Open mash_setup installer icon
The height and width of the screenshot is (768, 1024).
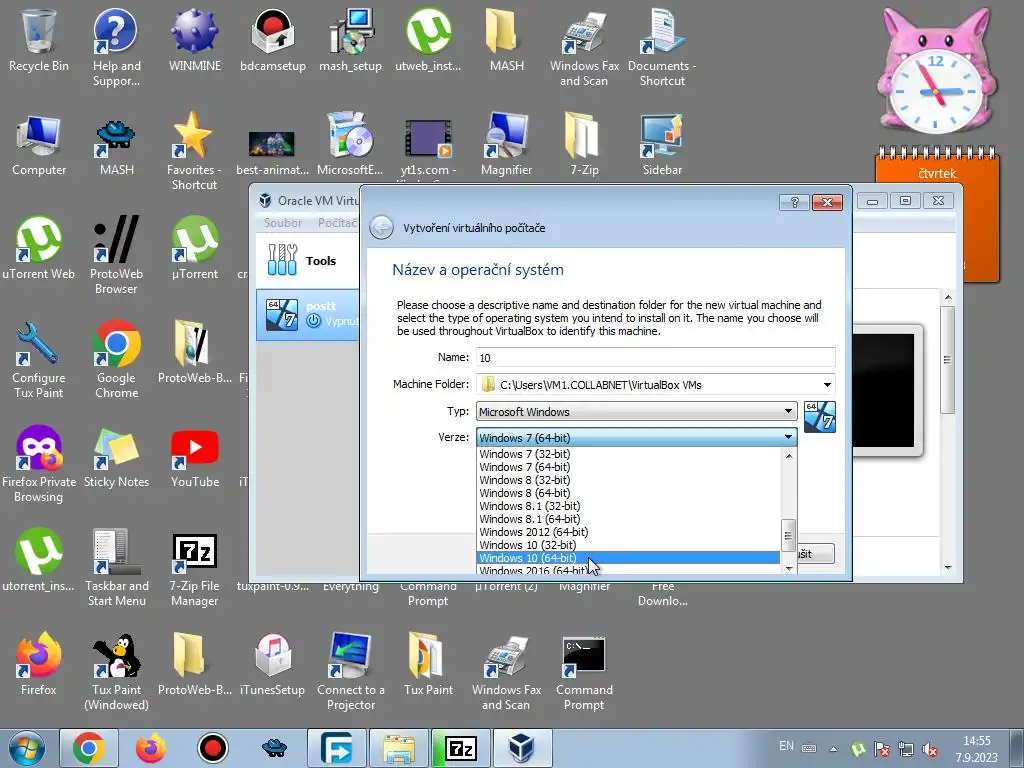(x=351, y=40)
